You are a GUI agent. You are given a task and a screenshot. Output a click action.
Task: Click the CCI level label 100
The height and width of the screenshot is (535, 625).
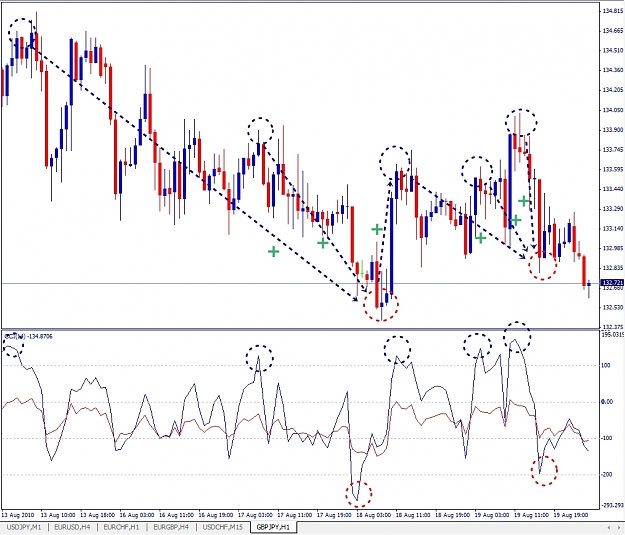605,365
